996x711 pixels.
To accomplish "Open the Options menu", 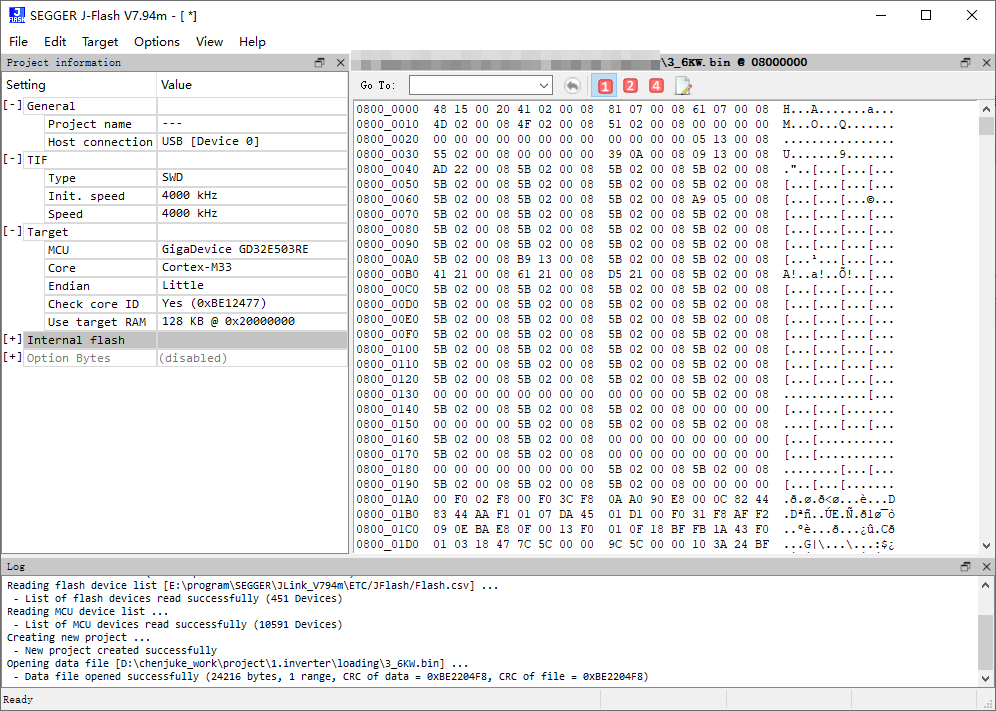I will pos(156,42).
